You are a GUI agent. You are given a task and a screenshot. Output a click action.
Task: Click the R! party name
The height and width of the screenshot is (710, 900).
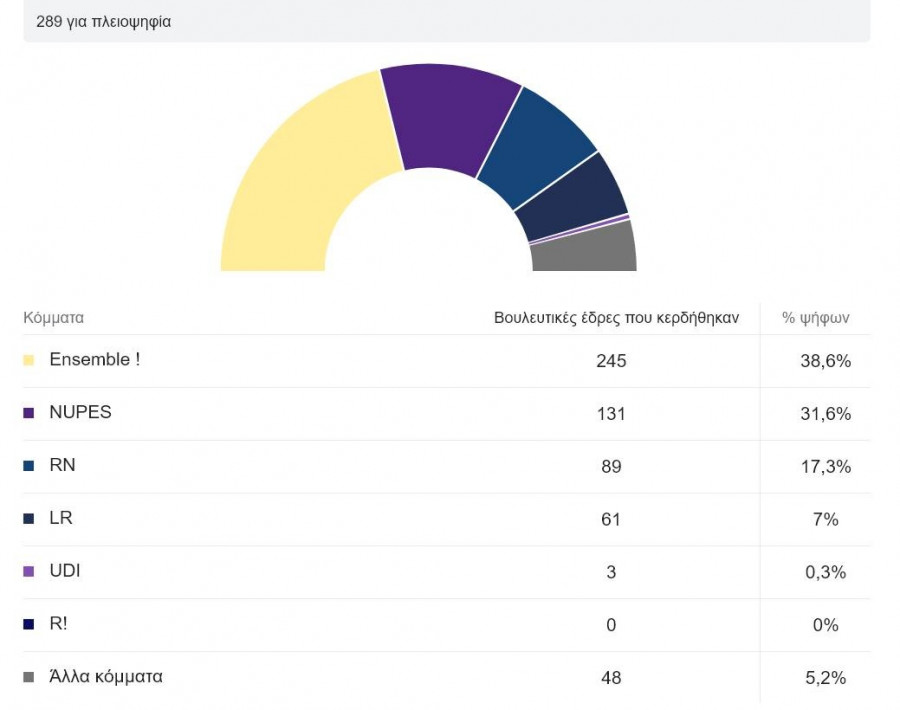(58, 623)
